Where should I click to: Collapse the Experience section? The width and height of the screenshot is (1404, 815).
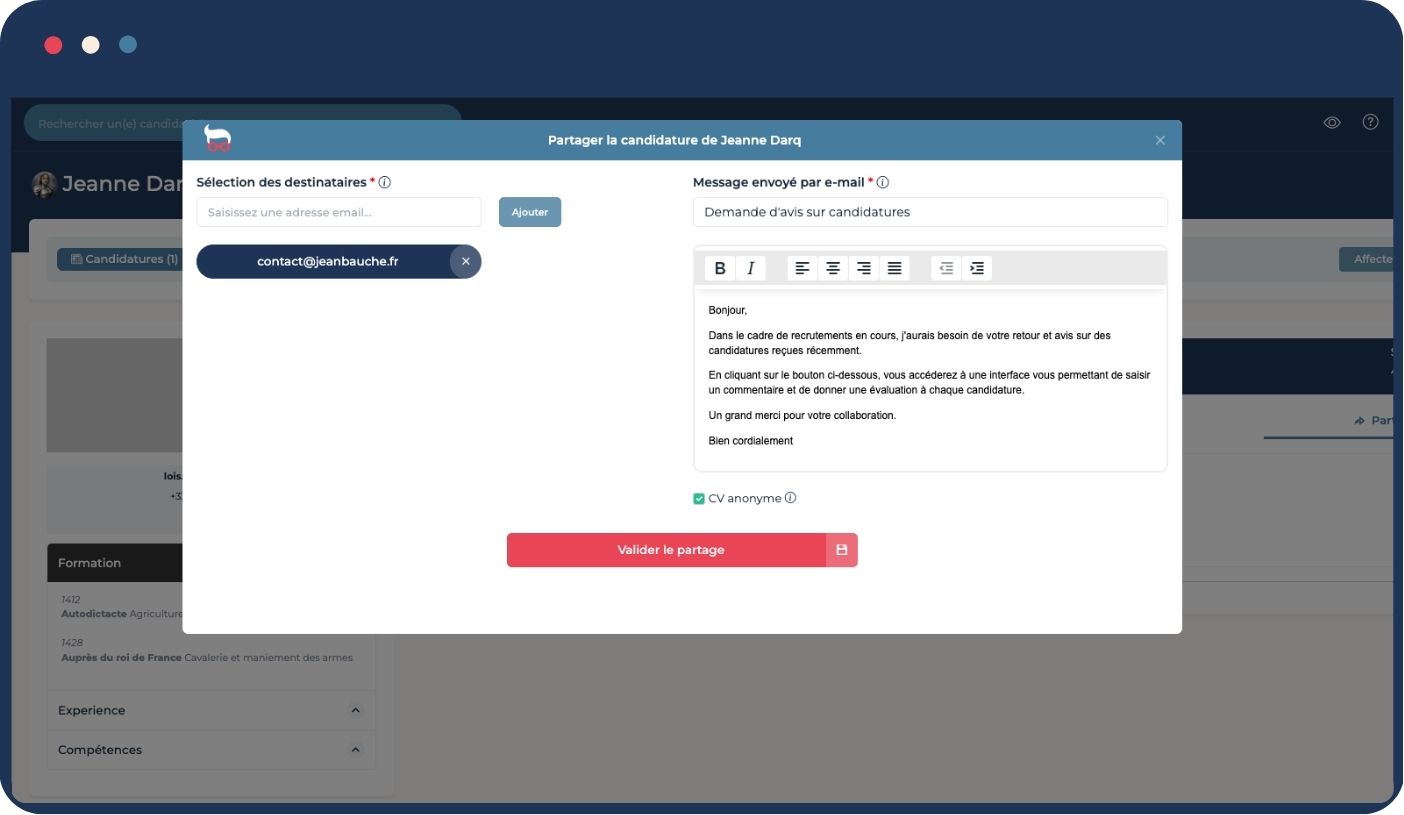point(355,711)
